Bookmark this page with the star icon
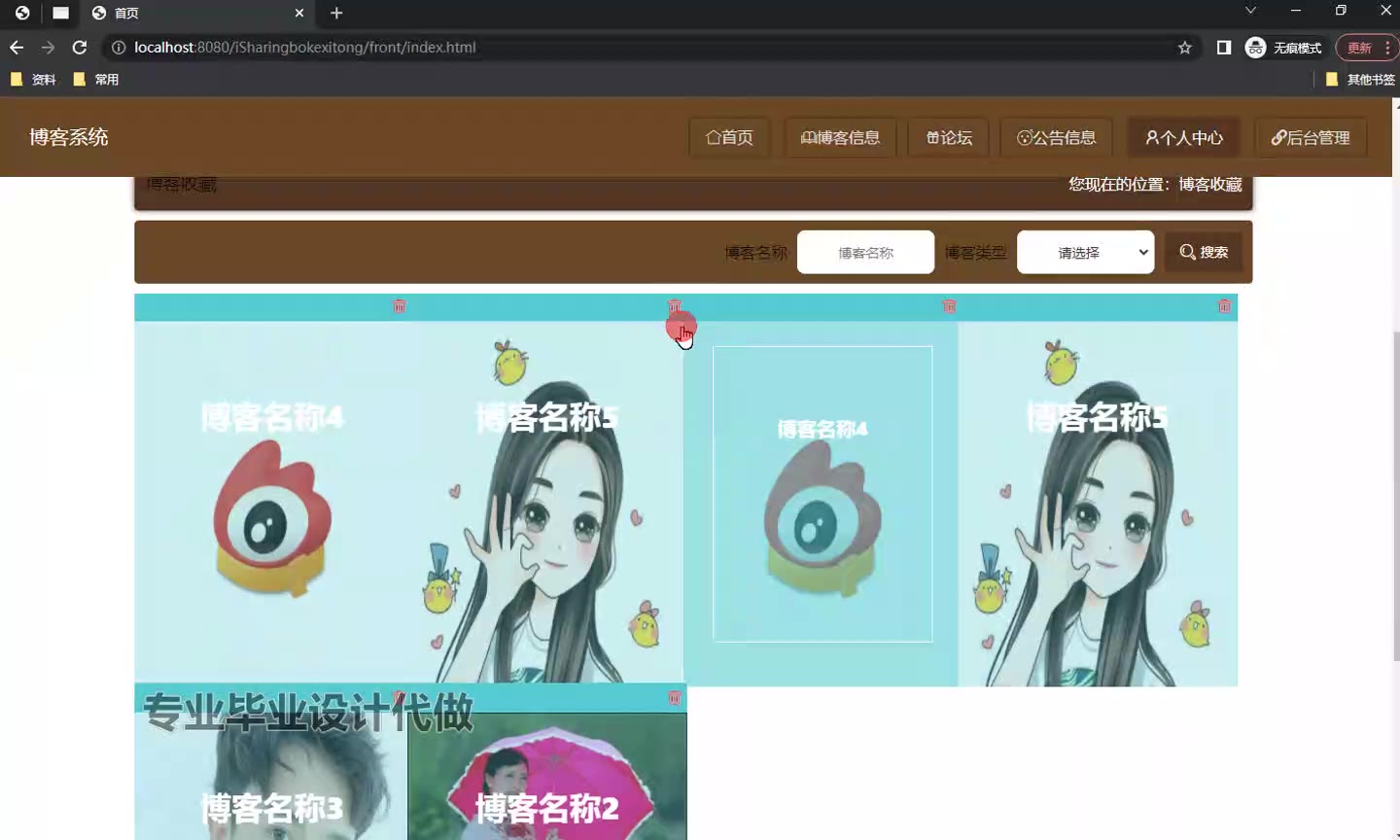Image resolution: width=1400 pixels, height=840 pixels. tap(1184, 47)
